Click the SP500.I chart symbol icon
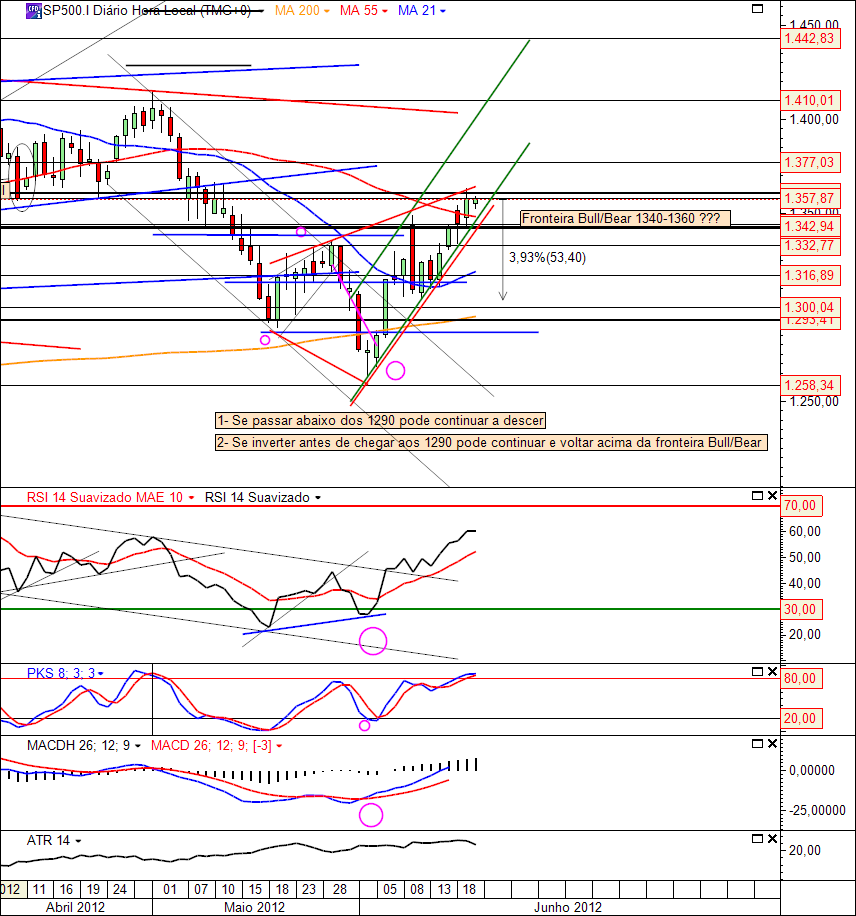The width and height of the screenshot is (856, 916). coord(34,11)
